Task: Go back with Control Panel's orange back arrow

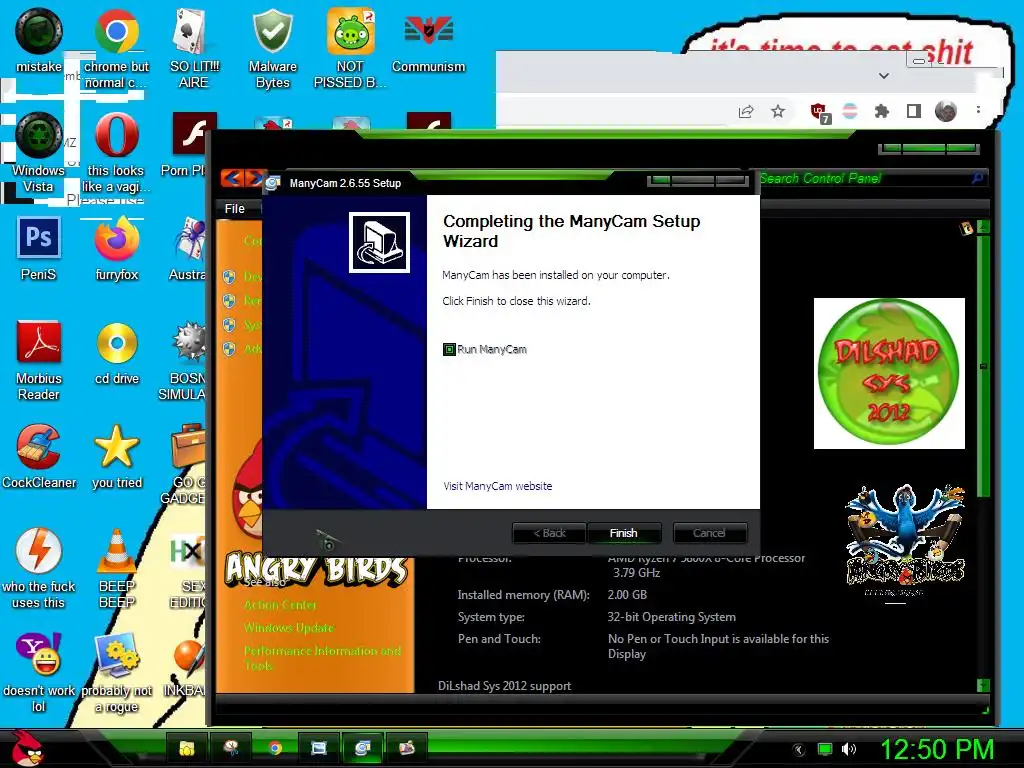Action: (232, 178)
